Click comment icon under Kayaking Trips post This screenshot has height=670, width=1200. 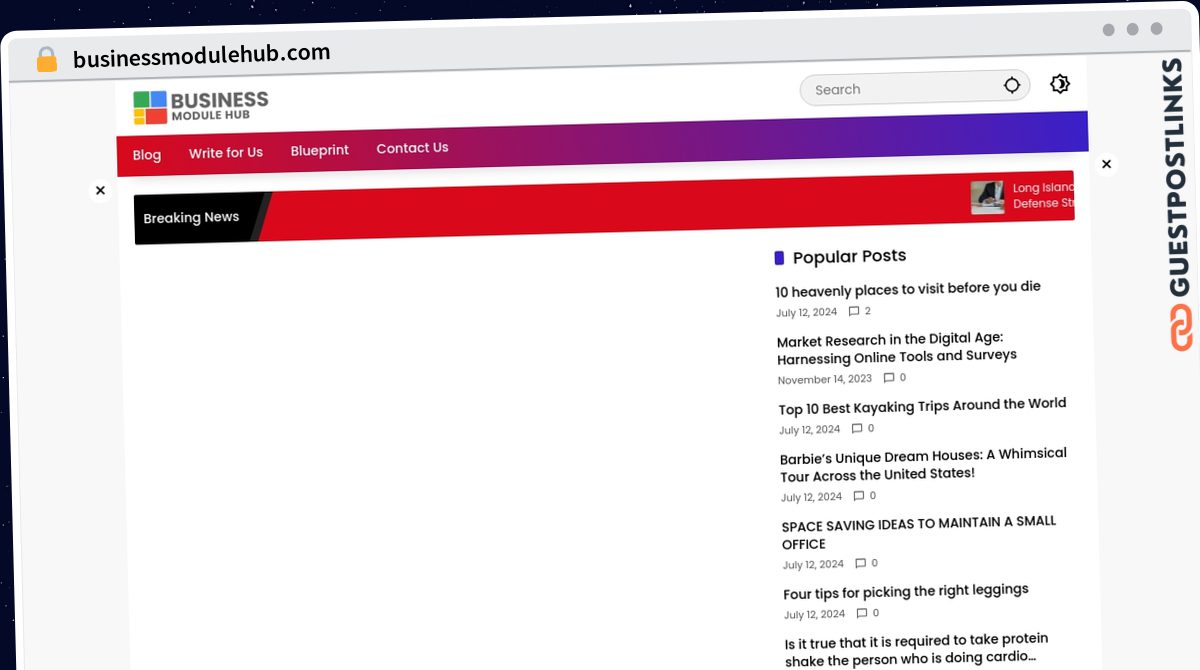tap(856, 428)
